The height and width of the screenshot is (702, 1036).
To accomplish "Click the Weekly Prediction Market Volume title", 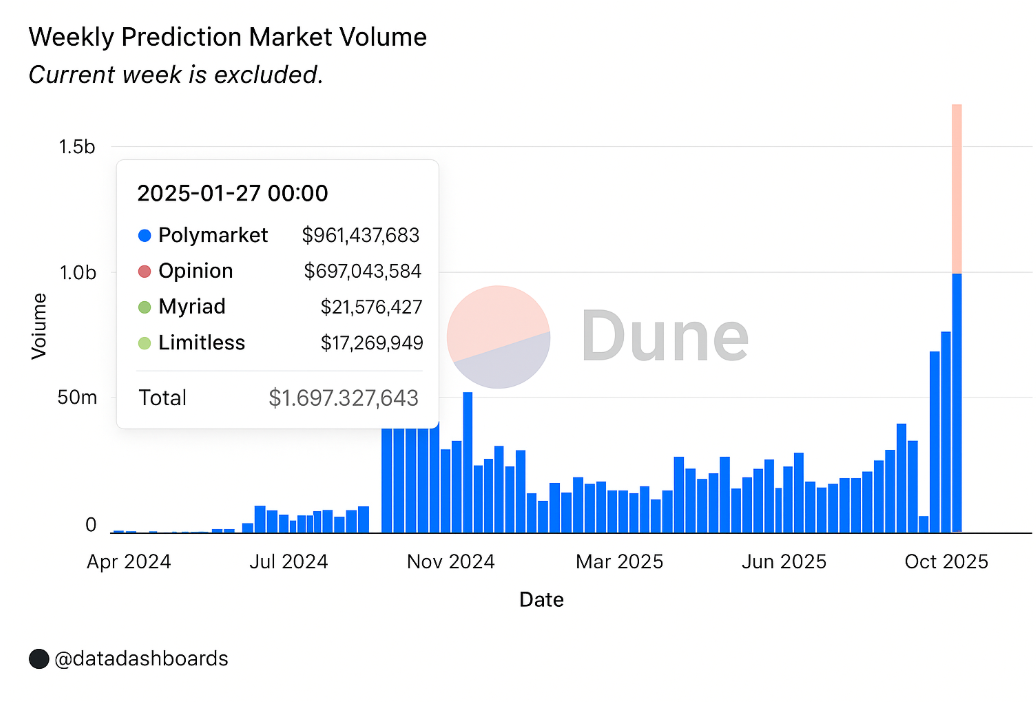I will click(227, 38).
